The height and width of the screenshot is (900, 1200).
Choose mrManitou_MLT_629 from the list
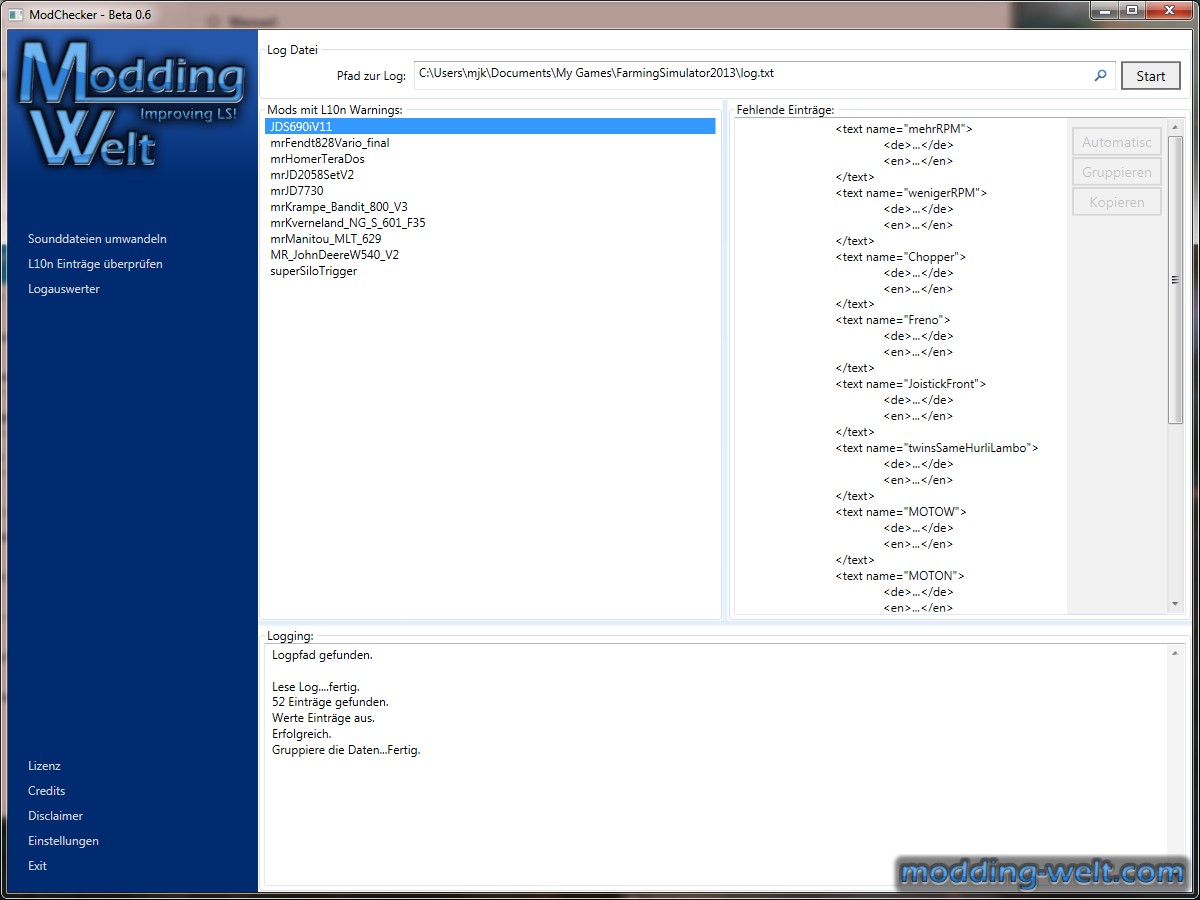(x=324, y=239)
